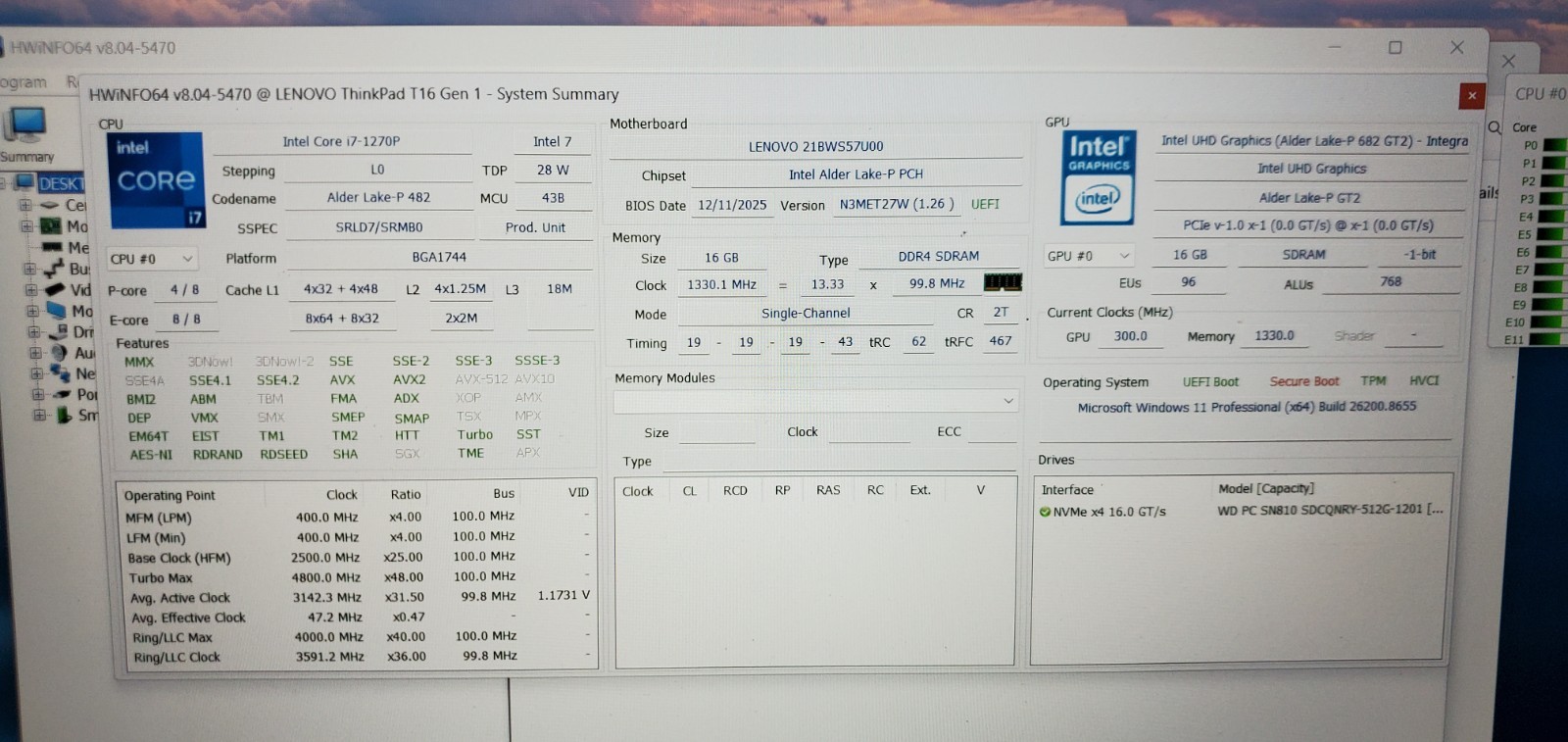Image resolution: width=1568 pixels, height=742 pixels.
Task: Expand the Audio tree node
Action: point(35,353)
